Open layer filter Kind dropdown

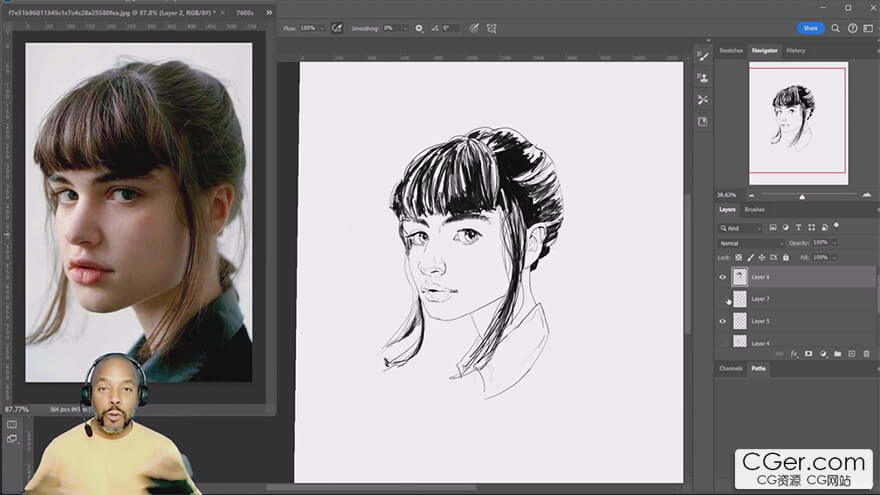741,228
